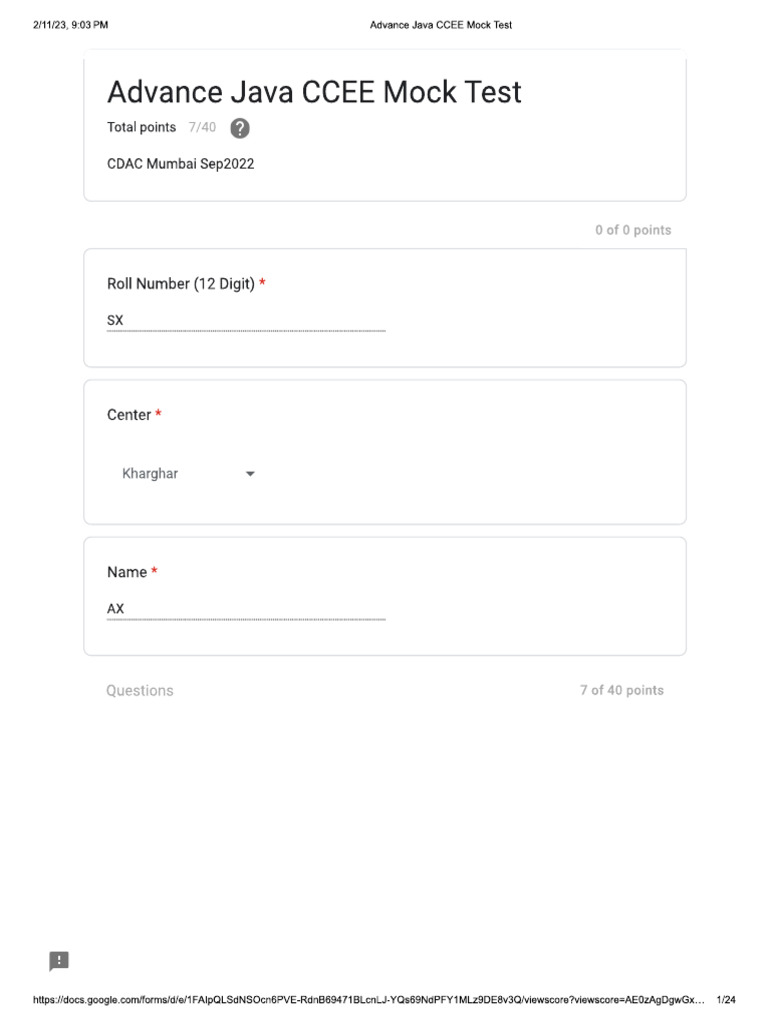The height and width of the screenshot is (1024, 768).
Task: Focus the Roll Number input field
Action: click(245, 321)
